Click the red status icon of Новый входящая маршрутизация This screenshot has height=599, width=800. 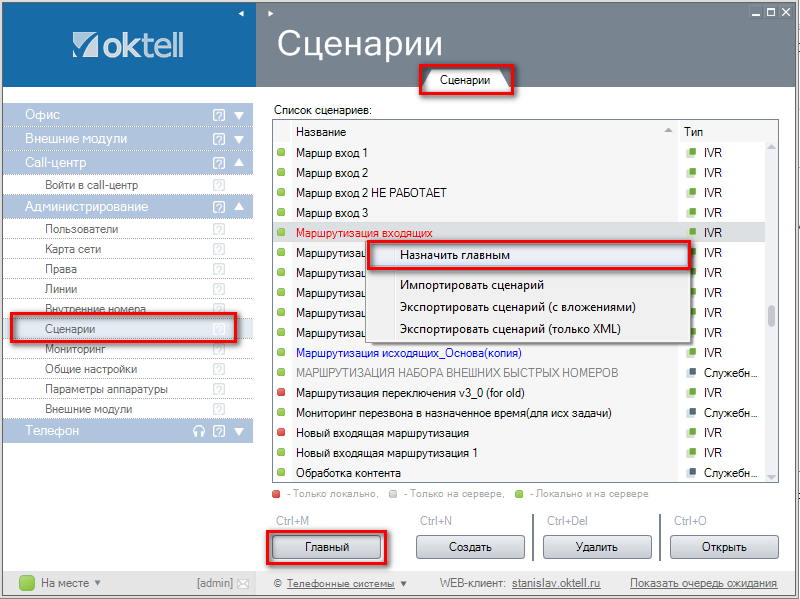coord(281,433)
